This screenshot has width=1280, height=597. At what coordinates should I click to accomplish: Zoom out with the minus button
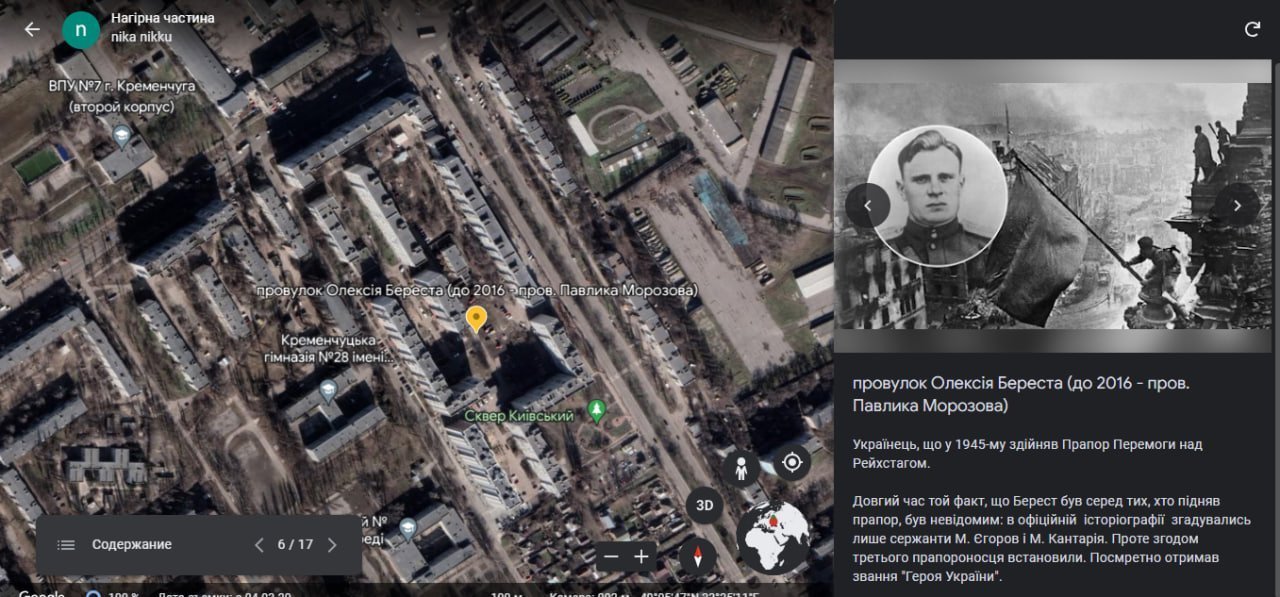point(611,556)
